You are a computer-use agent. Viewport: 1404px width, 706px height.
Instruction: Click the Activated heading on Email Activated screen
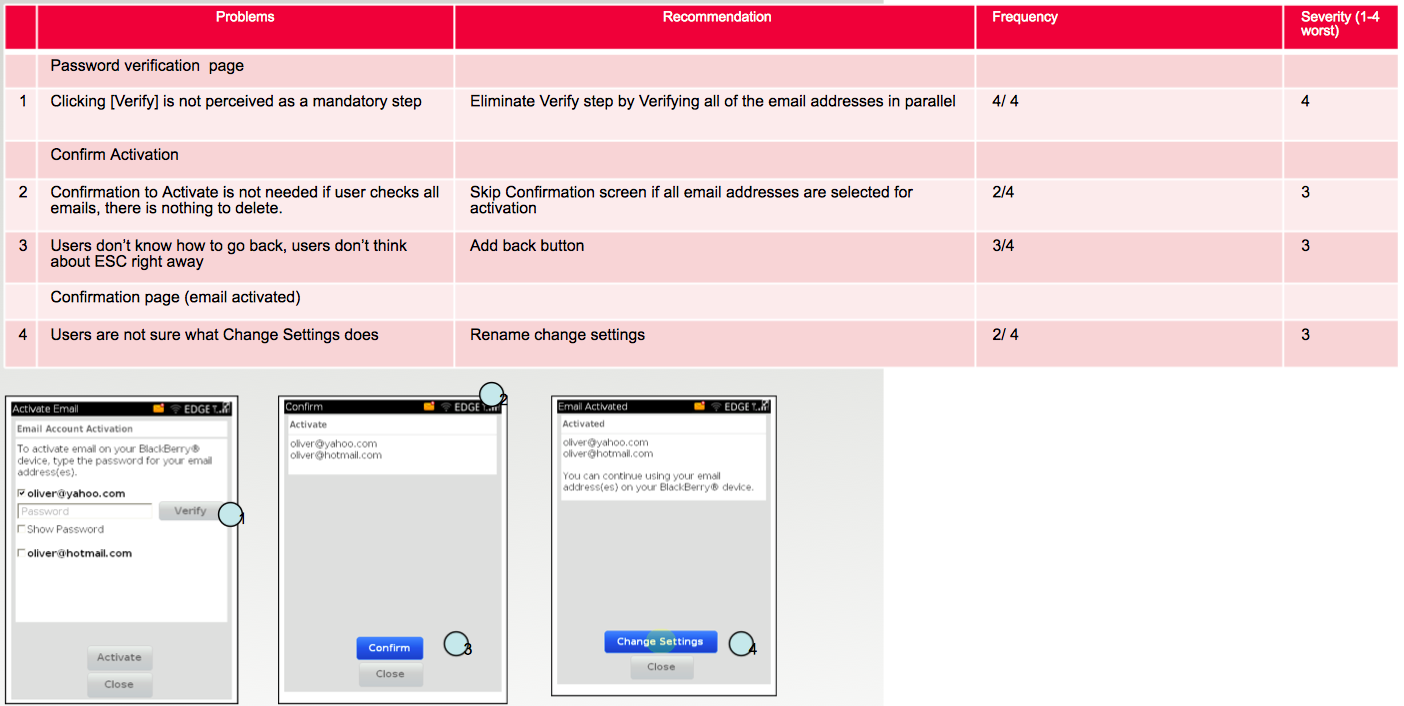(584, 424)
